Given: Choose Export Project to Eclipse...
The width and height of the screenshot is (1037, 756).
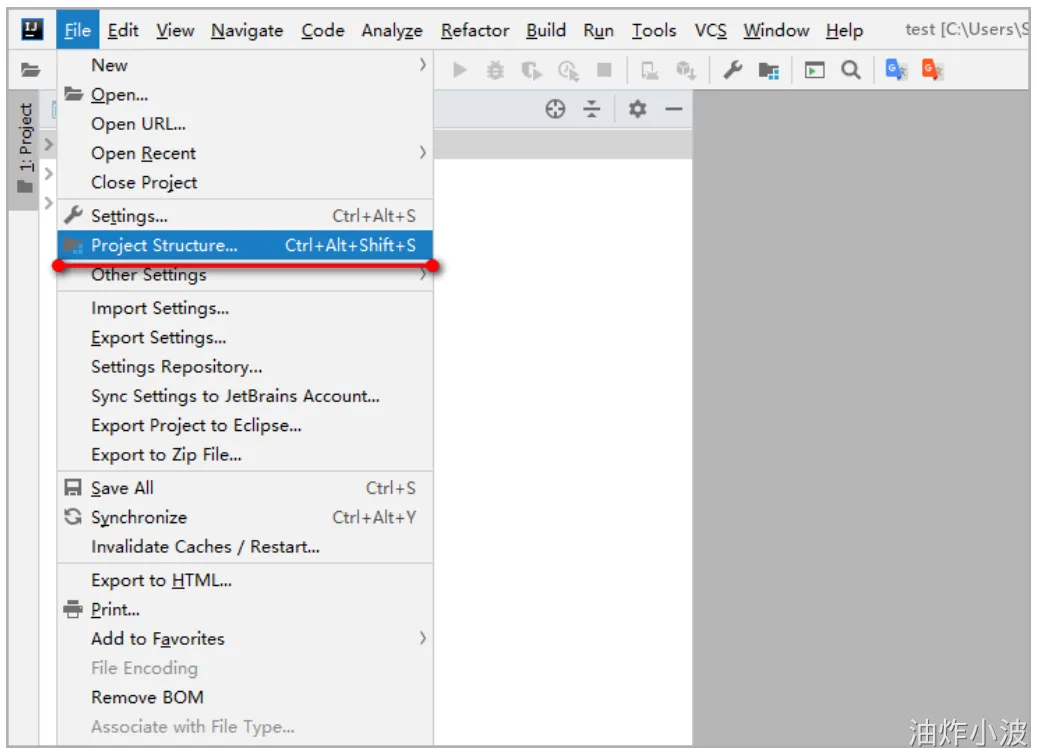Looking at the screenshot, I should pos(245,425).
